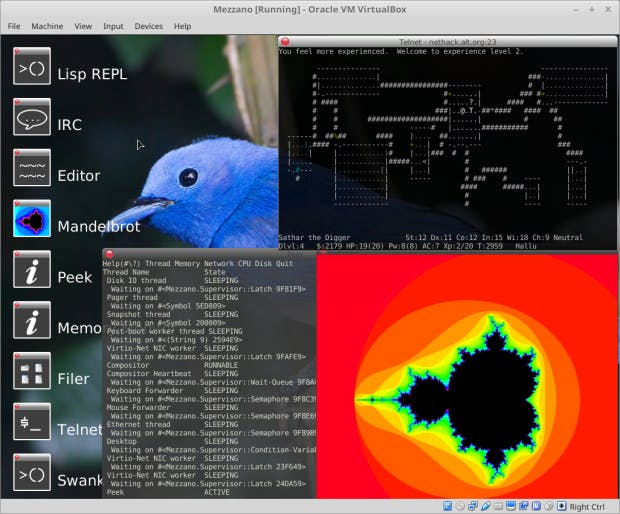Image resolution: width=620 pixels, height=514 pixels.
Task: Open the Telnet terminal launcher icon
Action: tap(32, 422)
